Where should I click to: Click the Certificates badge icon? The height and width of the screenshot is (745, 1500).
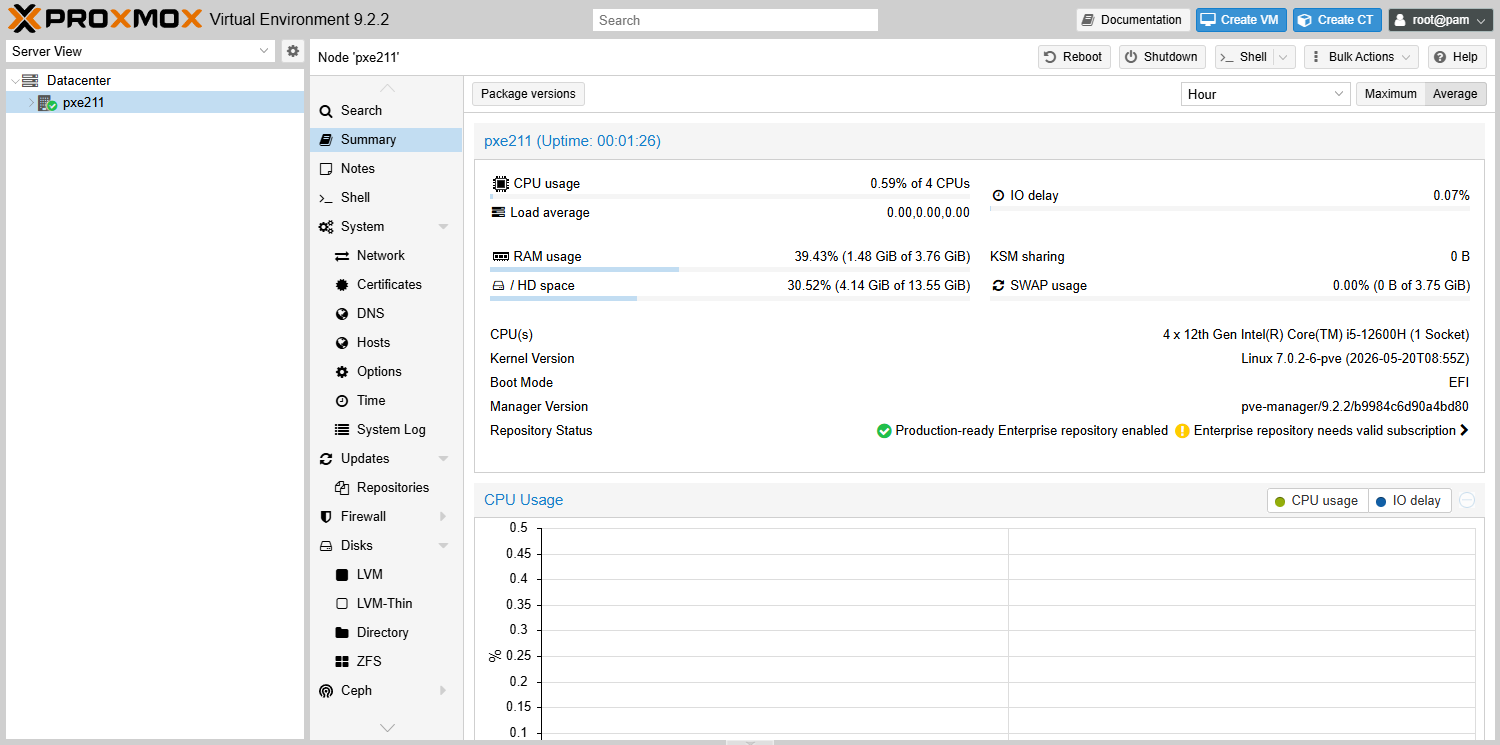(342, 285)
